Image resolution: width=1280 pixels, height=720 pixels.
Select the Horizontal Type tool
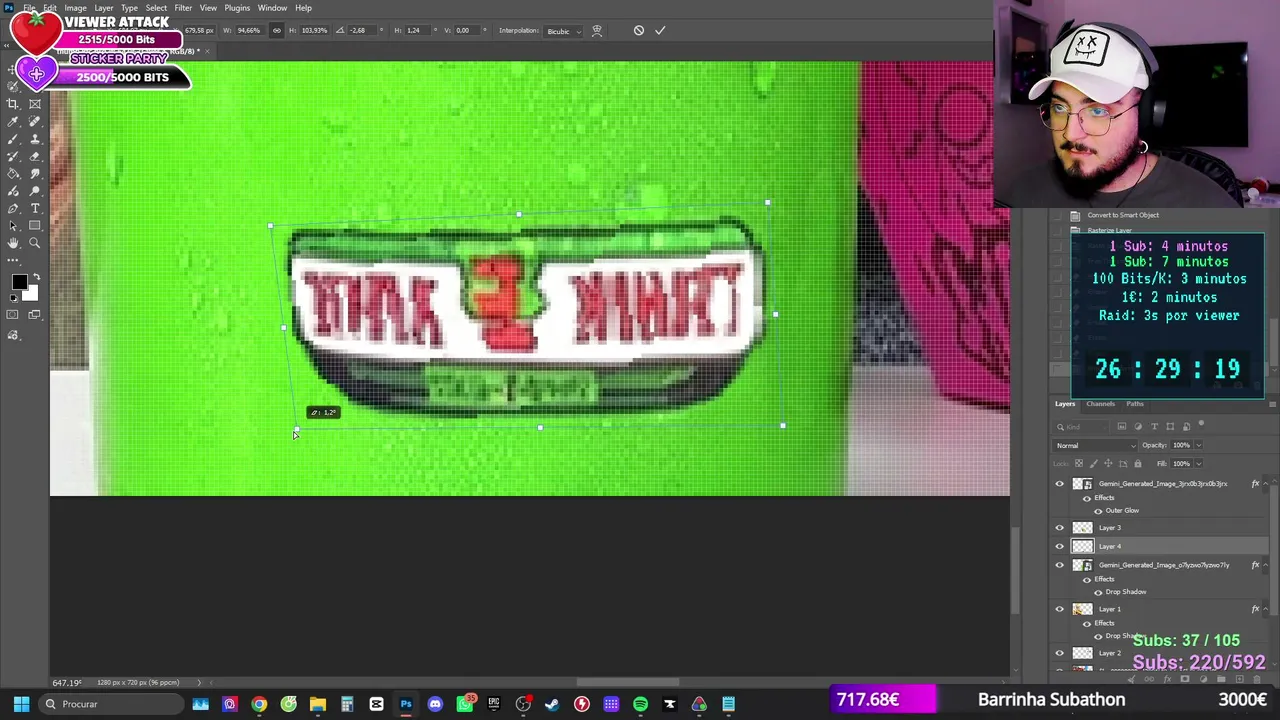tap(35, 208)
